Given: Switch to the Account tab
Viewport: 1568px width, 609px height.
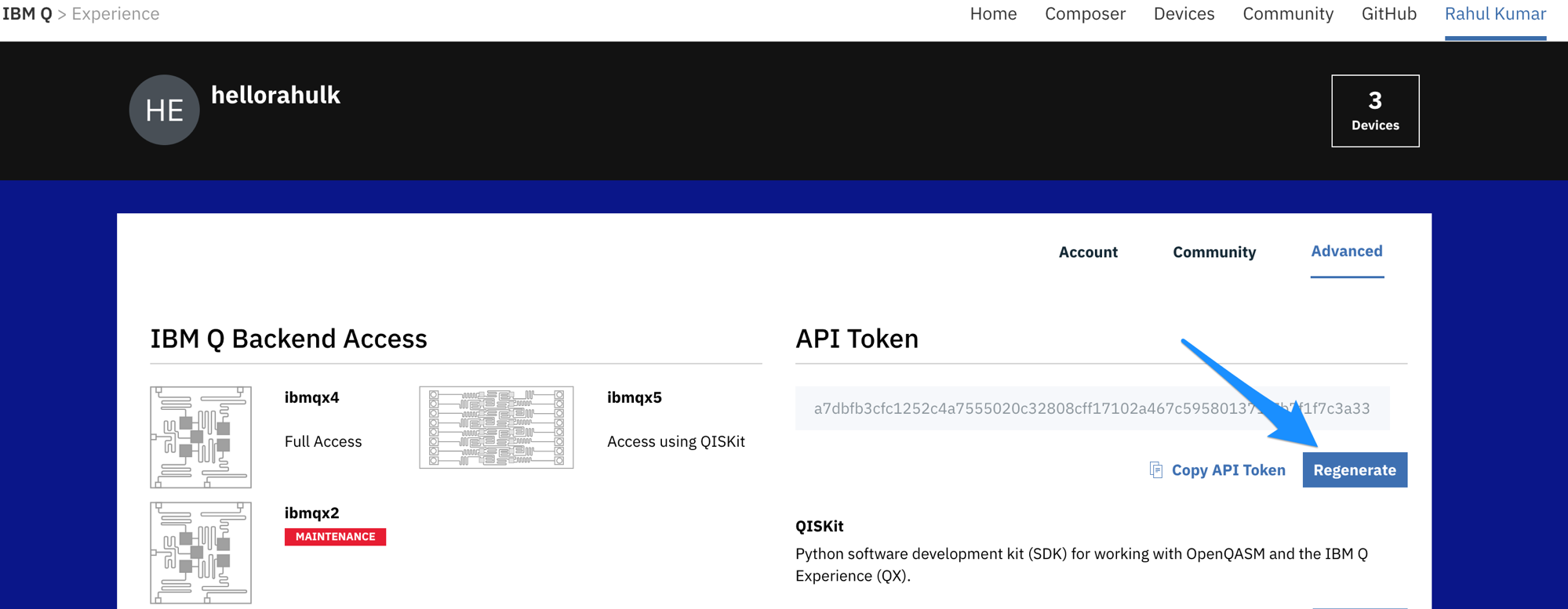Looking at the screenshot, I should tap(1087, 252).
